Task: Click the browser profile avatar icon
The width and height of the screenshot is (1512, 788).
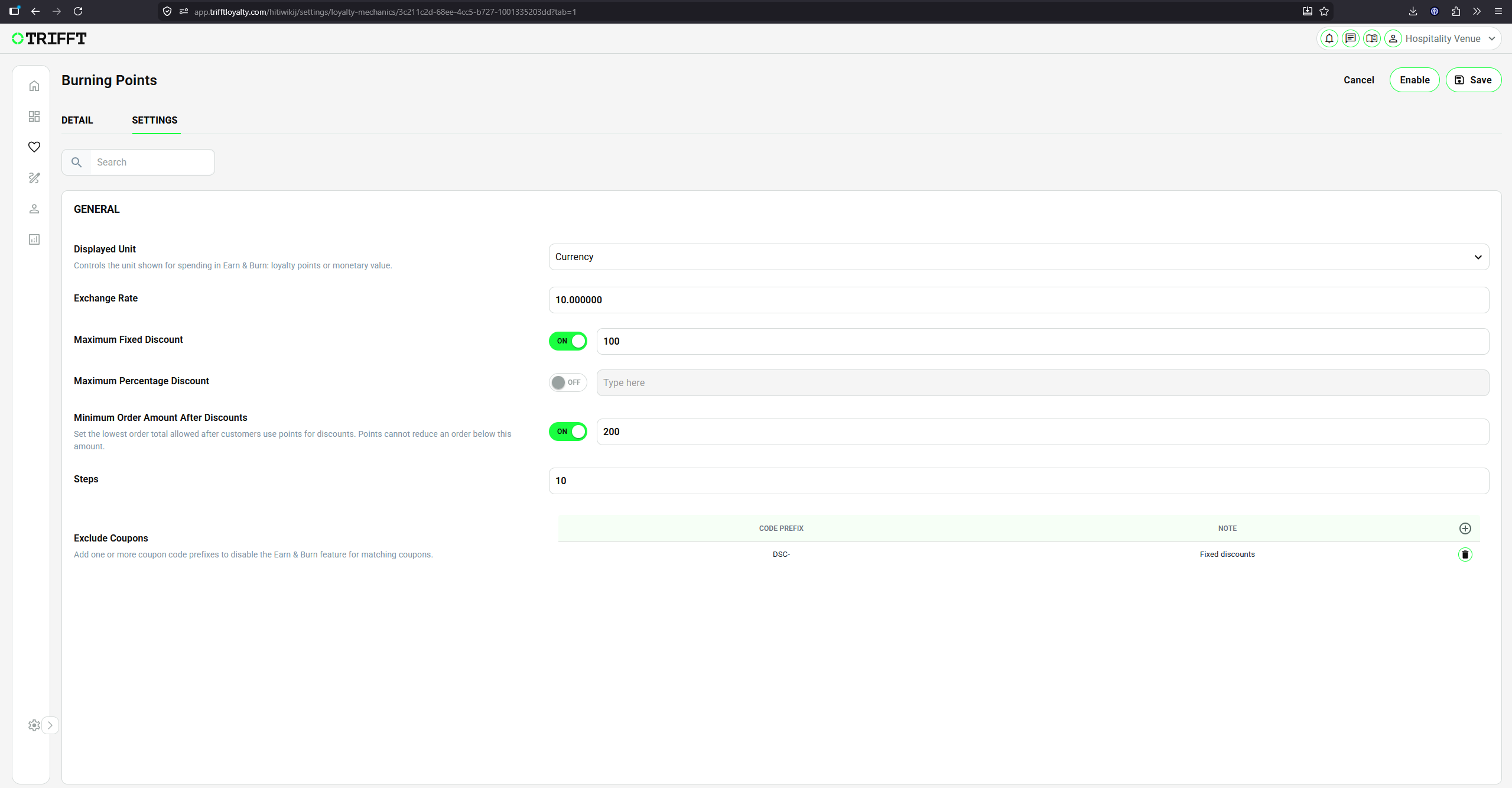Action: coord(1435,11)
